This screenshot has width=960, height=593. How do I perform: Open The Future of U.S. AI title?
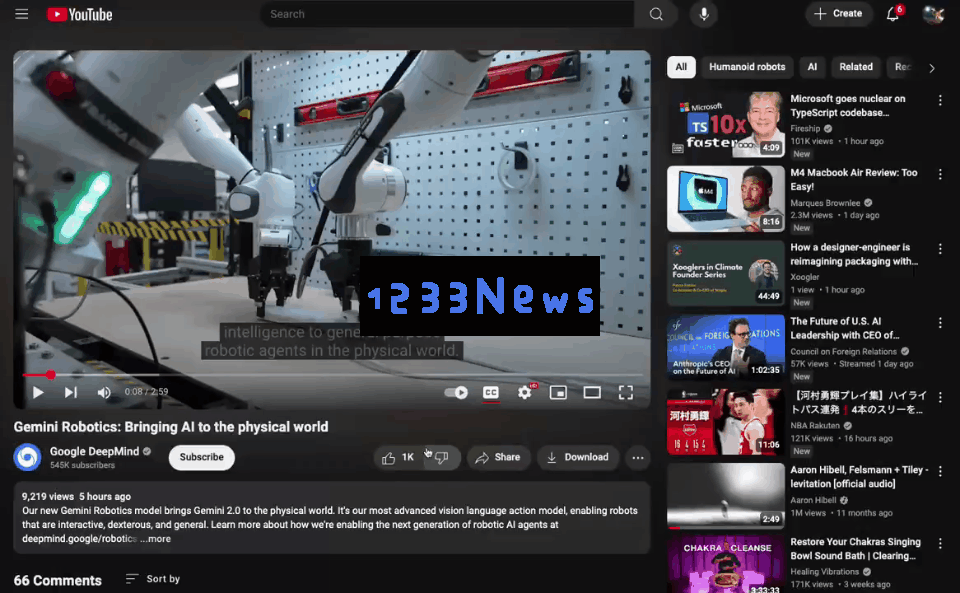(x=845, y=328)
